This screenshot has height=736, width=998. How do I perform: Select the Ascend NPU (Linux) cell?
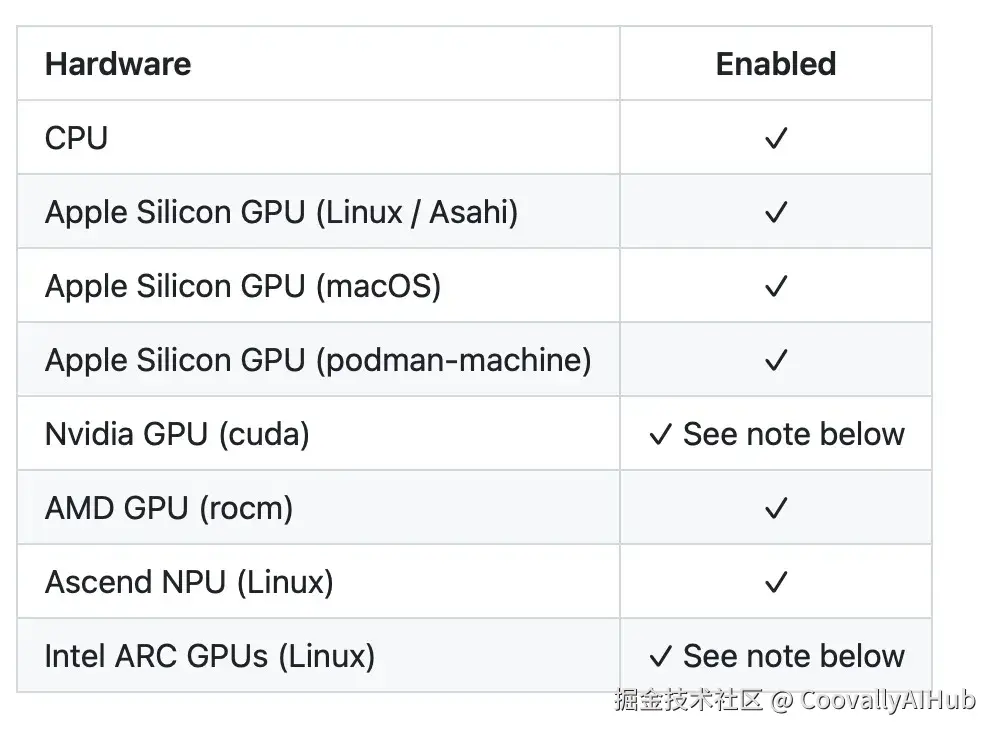[x=189, y=582]
